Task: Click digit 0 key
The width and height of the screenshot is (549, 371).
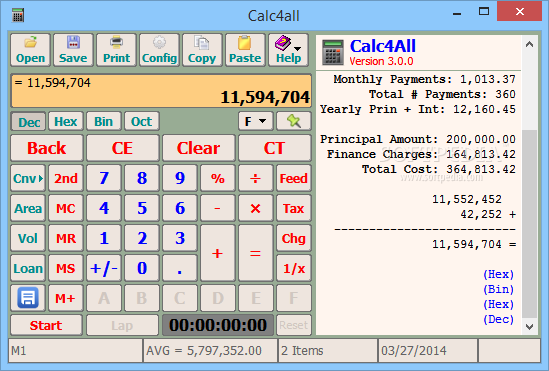Action: [x=141, y=268]
